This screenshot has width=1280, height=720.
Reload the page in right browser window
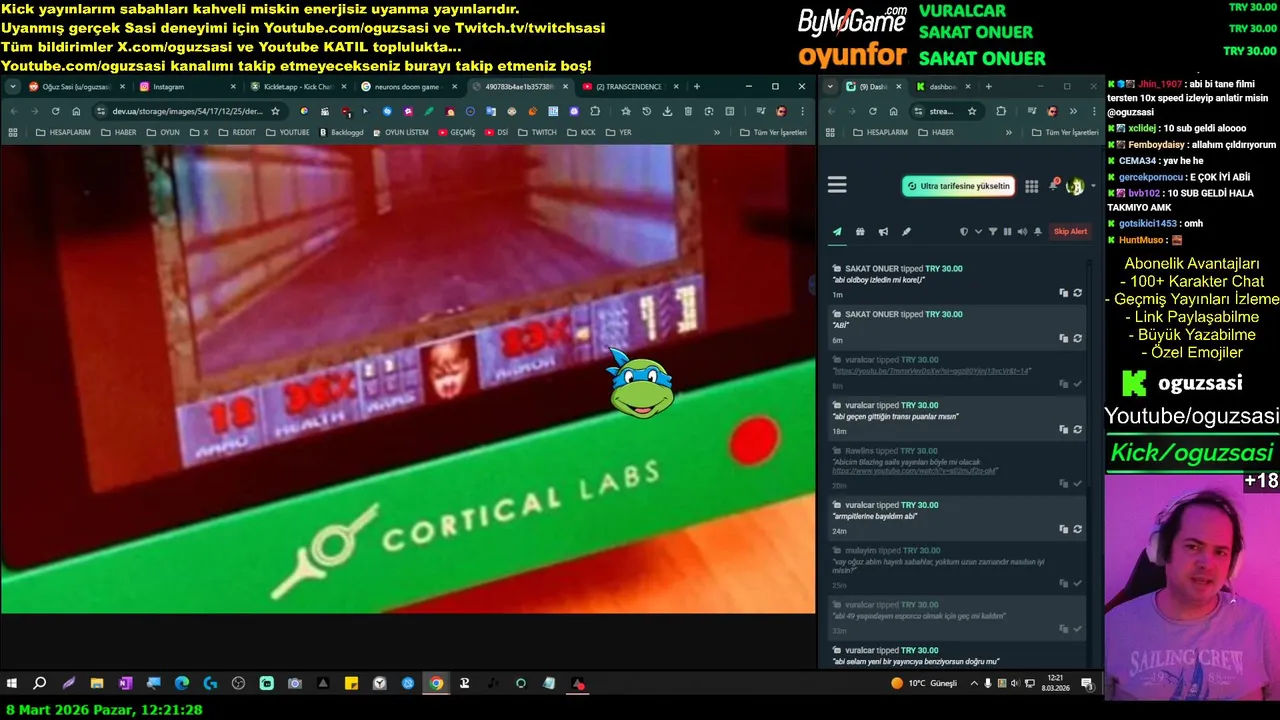[872, 111]
